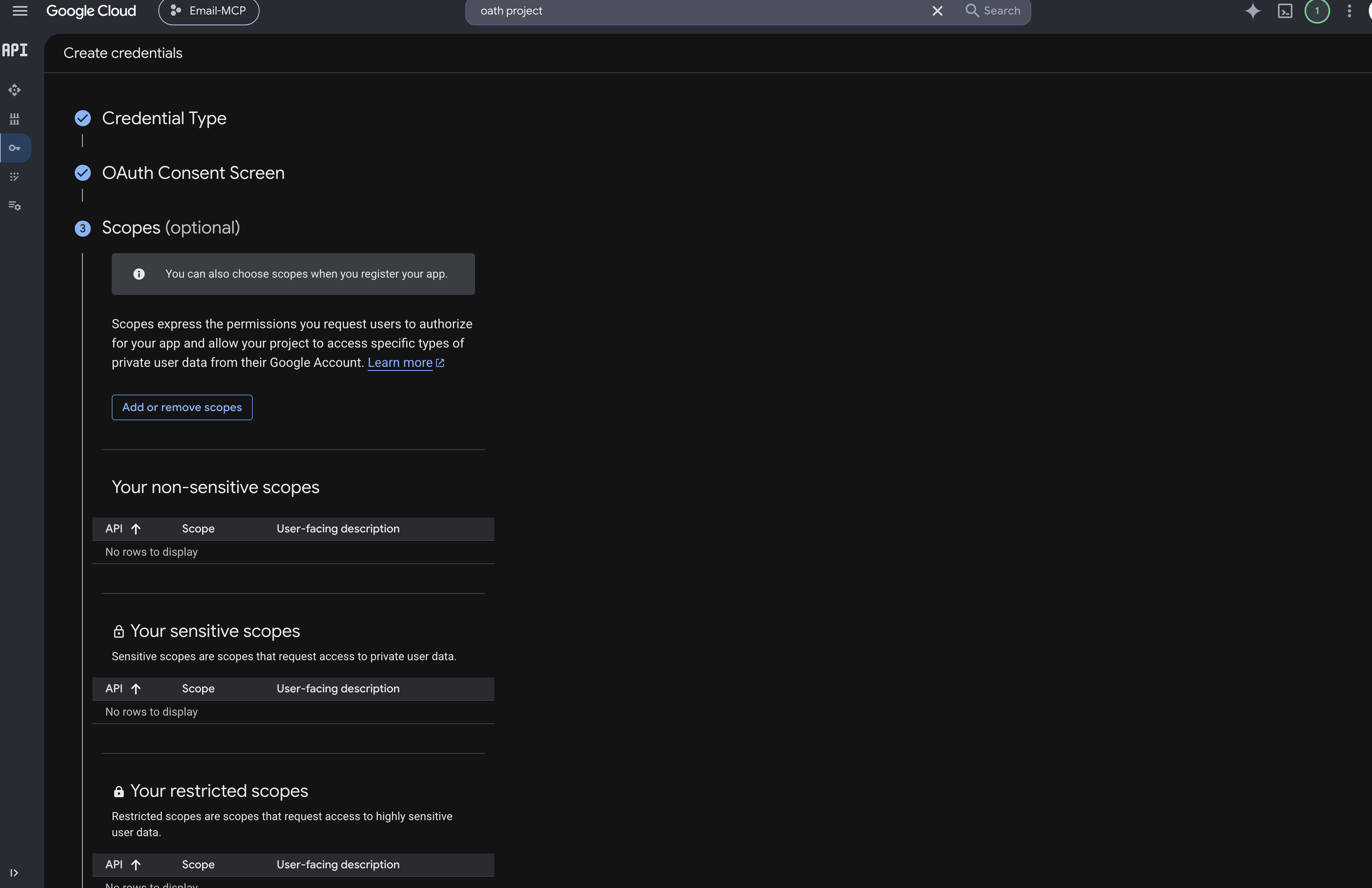Expand the OAuth Consent Screen step
The height and width of the screenshot is (888, 1372).
(x=193, y=173)
